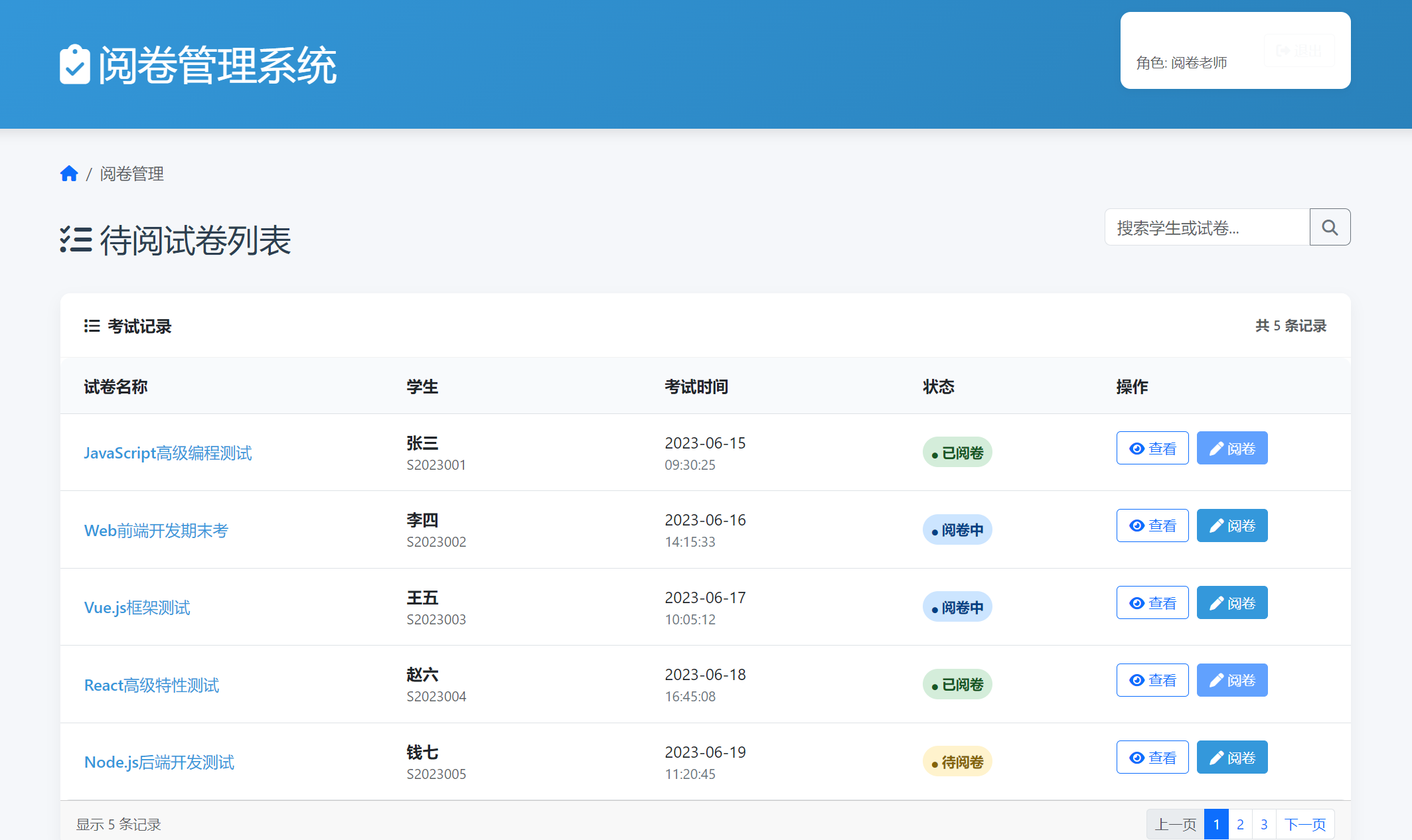
Task: Go to pagination page 2
Action: [1240, 824]
